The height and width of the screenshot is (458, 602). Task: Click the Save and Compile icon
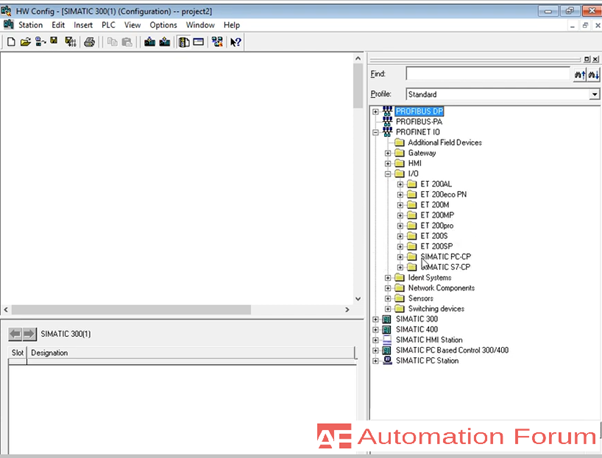coord(70,42)
